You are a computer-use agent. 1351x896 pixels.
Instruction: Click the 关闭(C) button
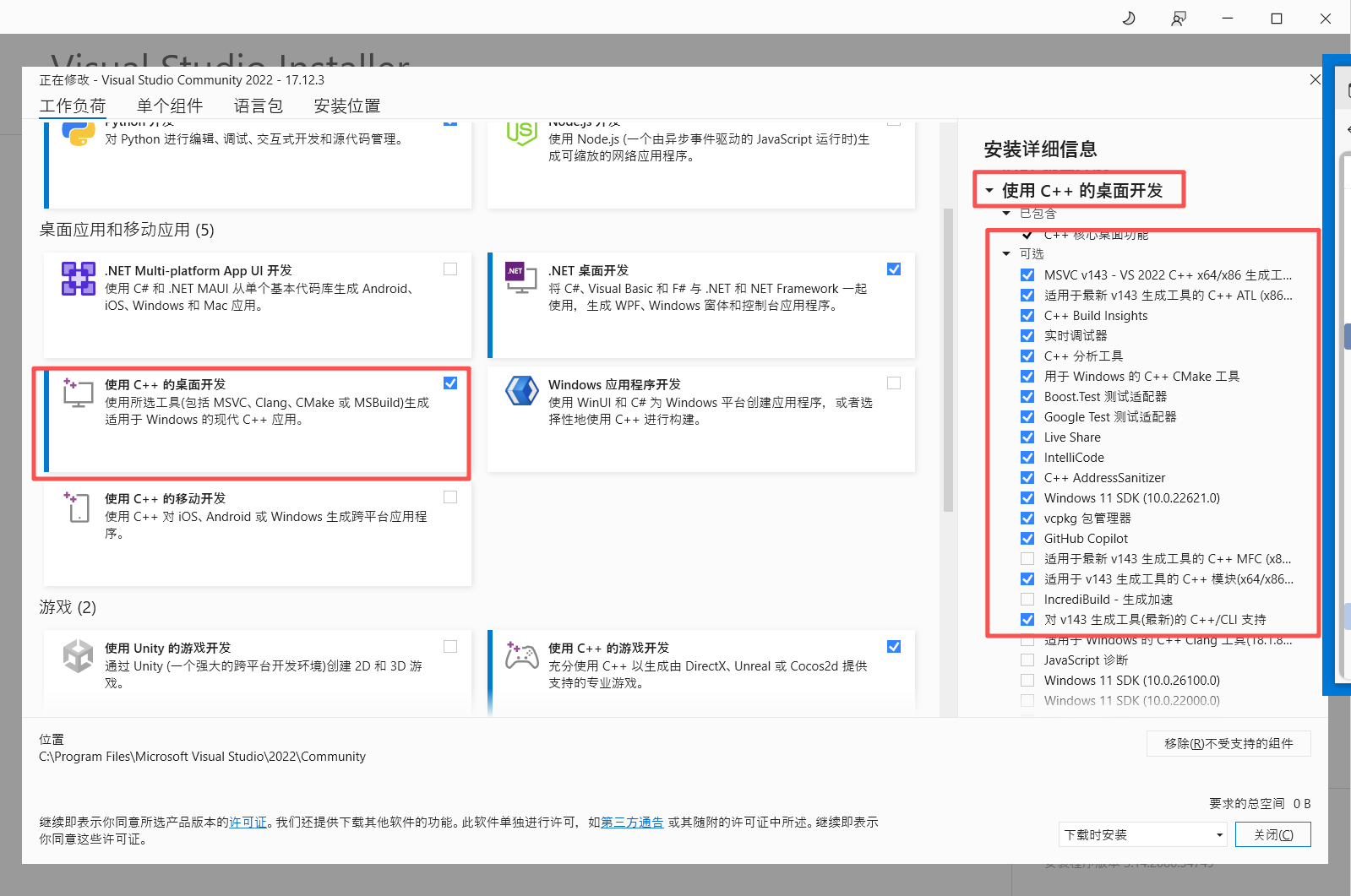[1272, 834]
